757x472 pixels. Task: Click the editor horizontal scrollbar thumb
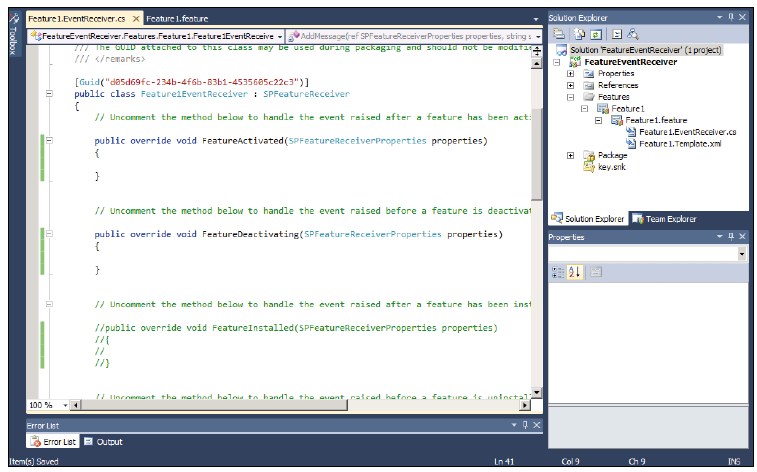(213, 405)
